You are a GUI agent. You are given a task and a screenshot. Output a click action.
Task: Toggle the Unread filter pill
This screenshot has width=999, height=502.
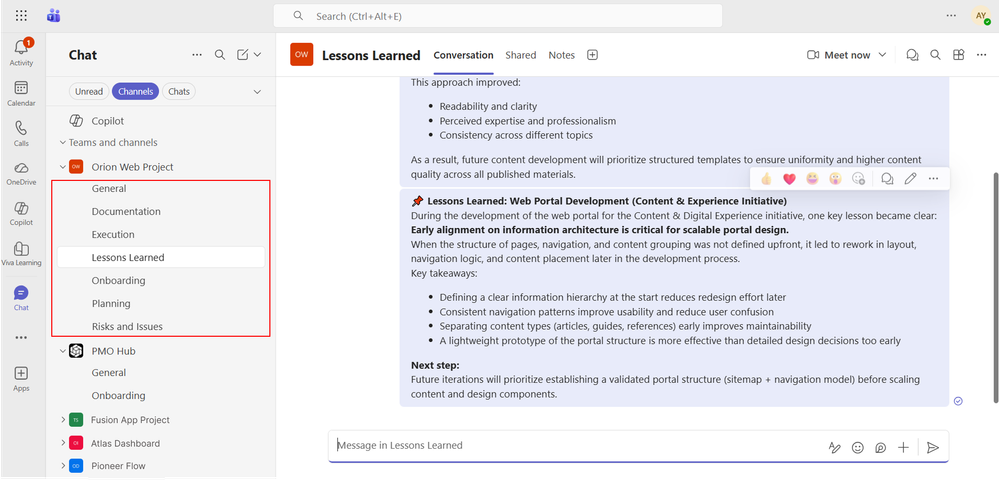[x=89, y=91]
